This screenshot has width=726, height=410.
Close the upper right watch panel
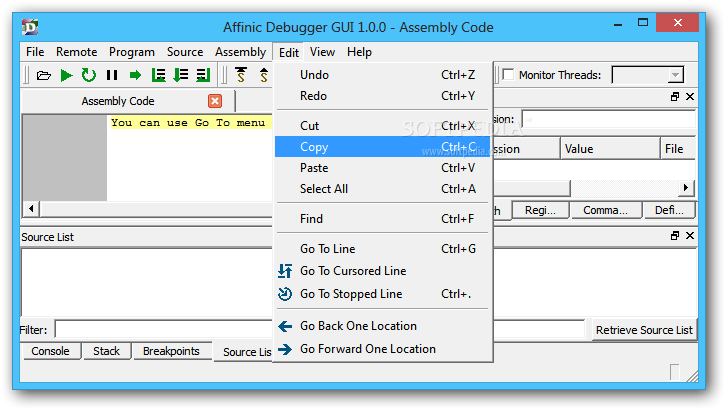click(690, 96)
